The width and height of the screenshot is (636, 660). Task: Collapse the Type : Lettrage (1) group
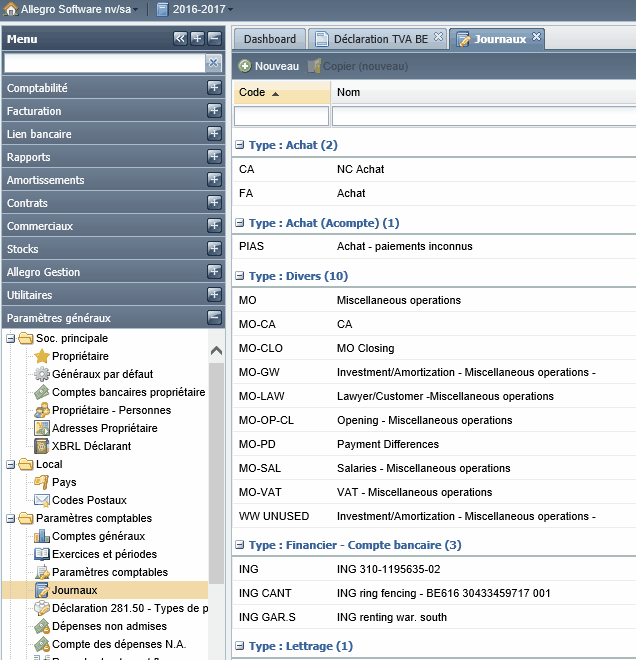[239, 646]
